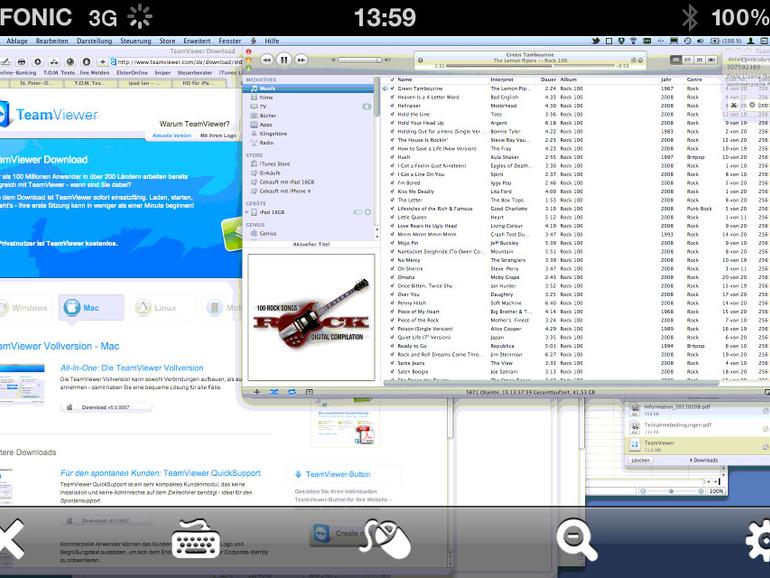This screenshot has height=578, width=770.
Task: Uncheck the Green Tambourine song checkbox
Action: [x=392, y=88]
